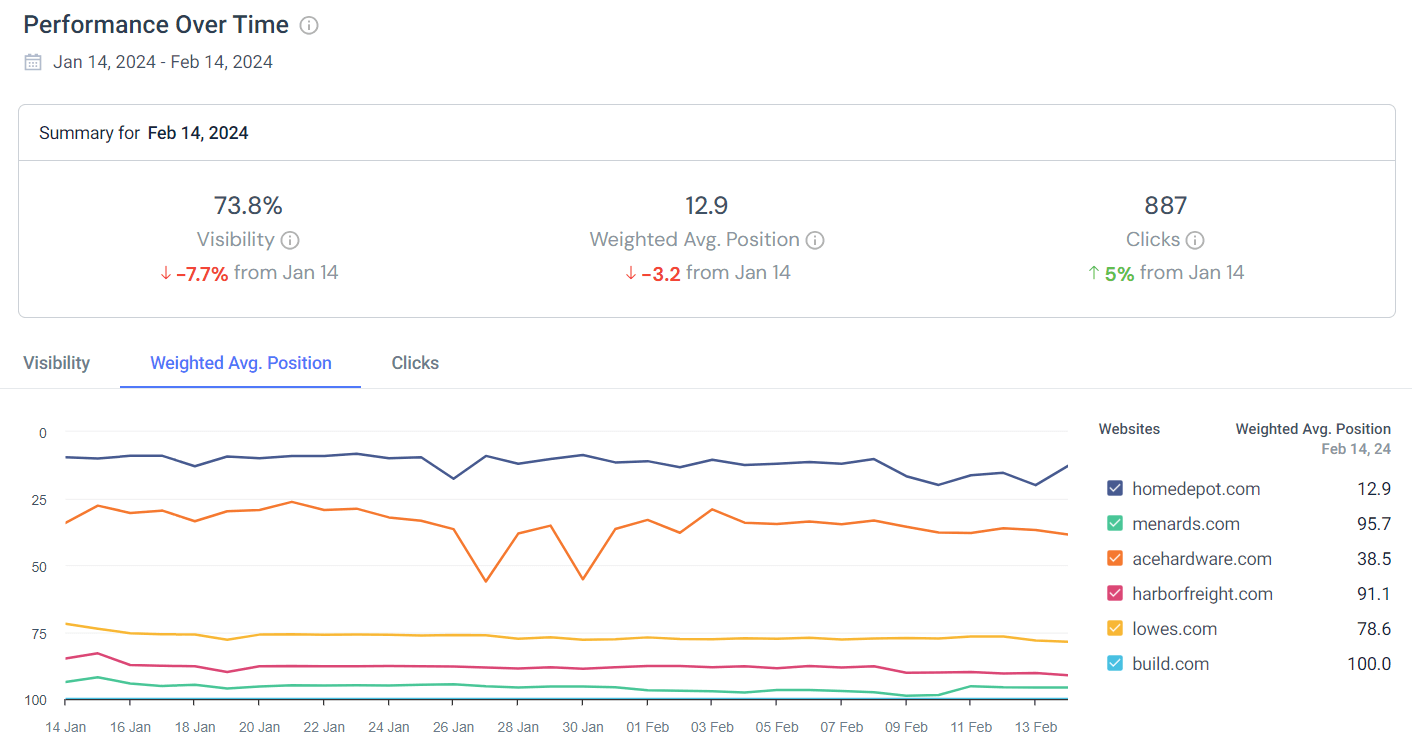Uncheck build.com in Websites list
Screen dimensions: 1412x747
[1115, 664]
